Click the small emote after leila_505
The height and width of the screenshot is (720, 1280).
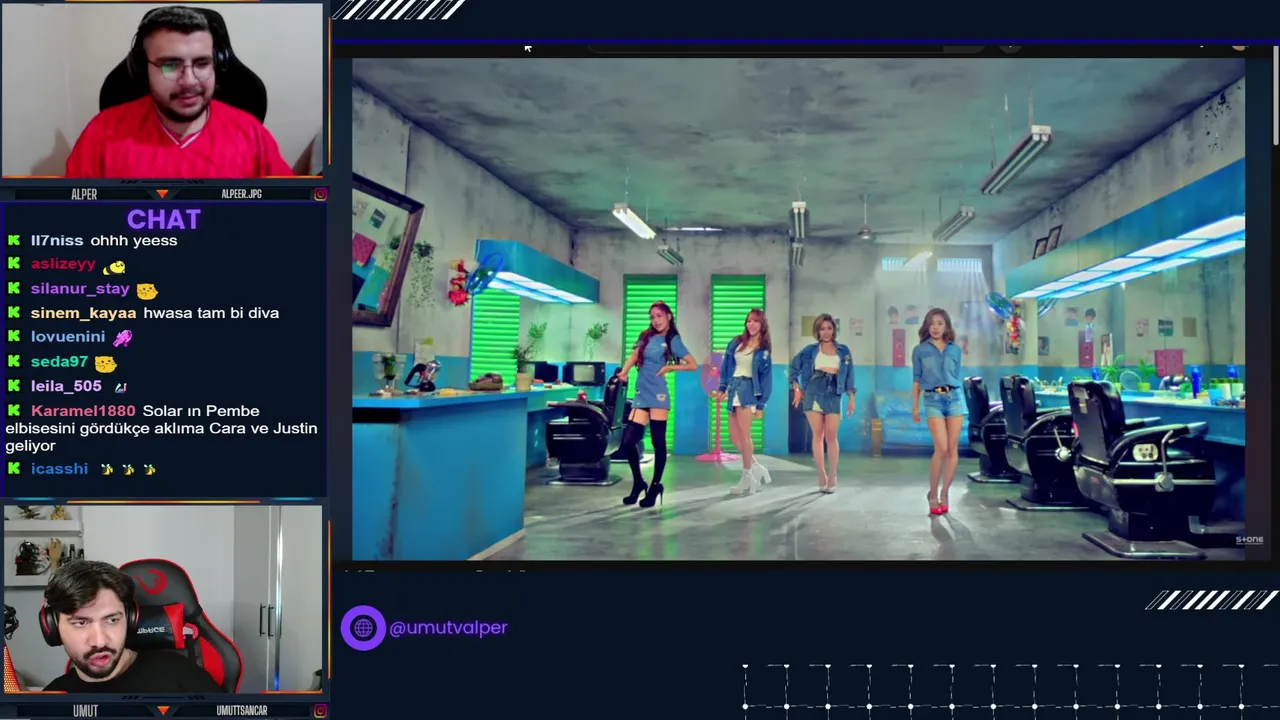coord(120,387)
